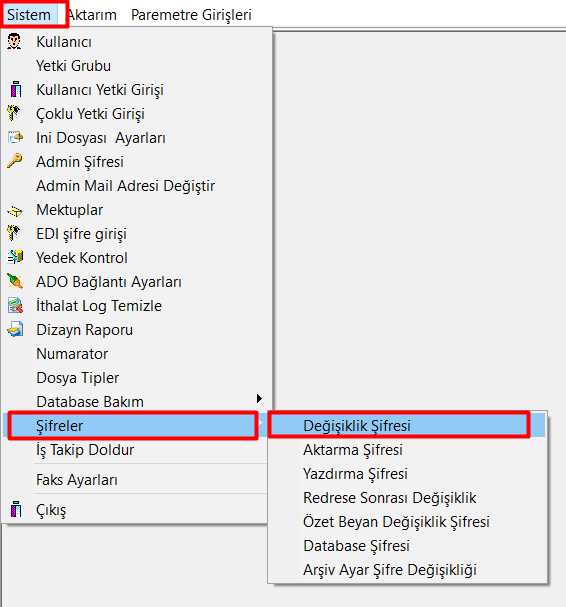
Task: Open the Sistem menu
Action: click(x=29, y=15)
